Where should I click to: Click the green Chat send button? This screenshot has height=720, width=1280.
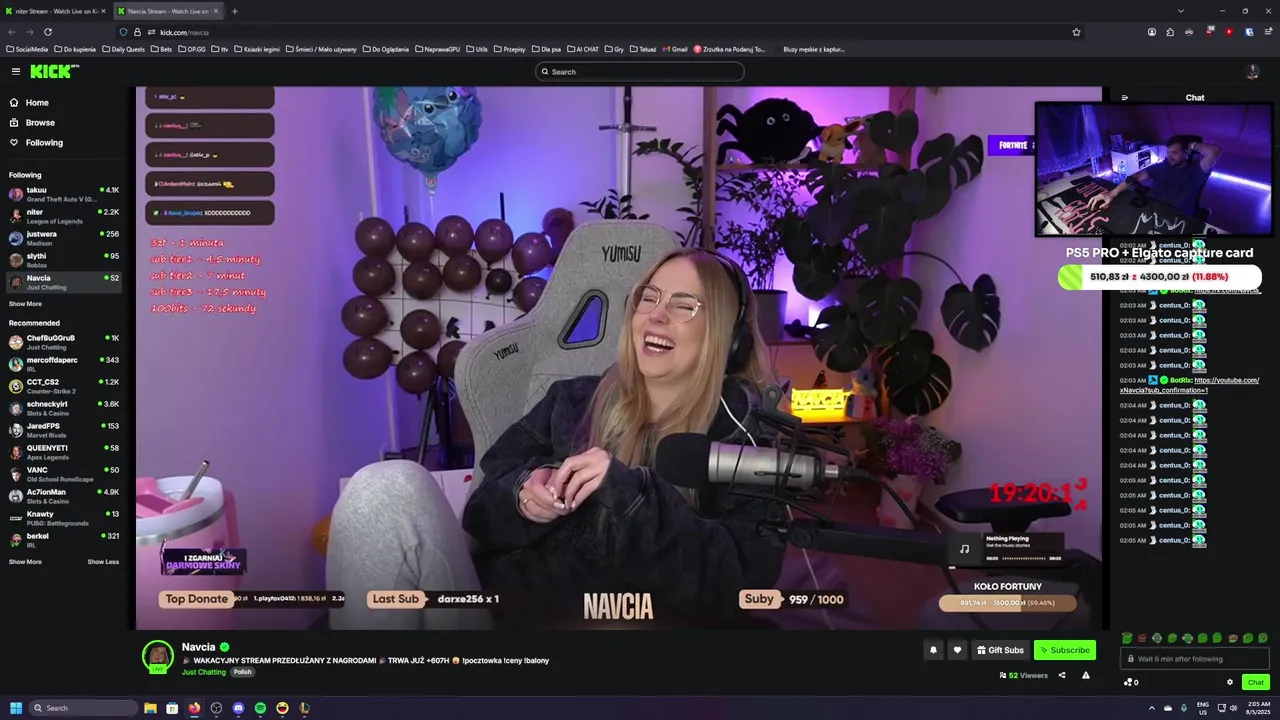pyautogui.click(x=1256, y=682)
